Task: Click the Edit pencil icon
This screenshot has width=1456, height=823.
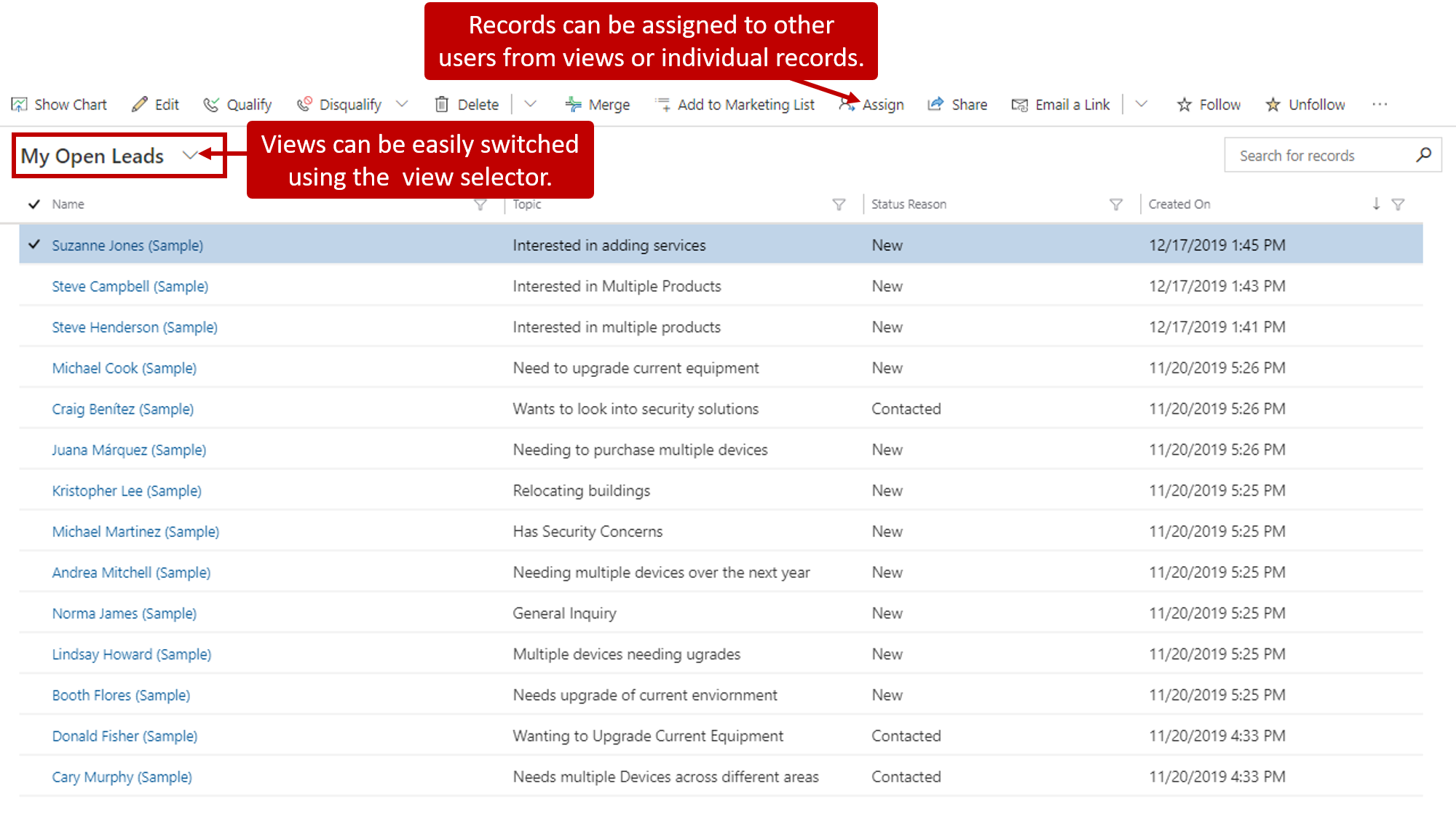Action: 139,105
